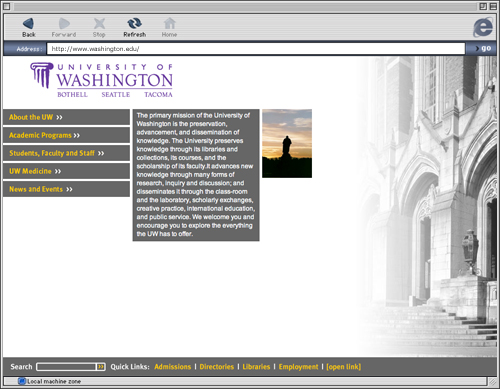Click inside the Search text field
Image resolution: width=500 pixels, height=389 pixels.
pyautogui.click(x=66, y=367)
